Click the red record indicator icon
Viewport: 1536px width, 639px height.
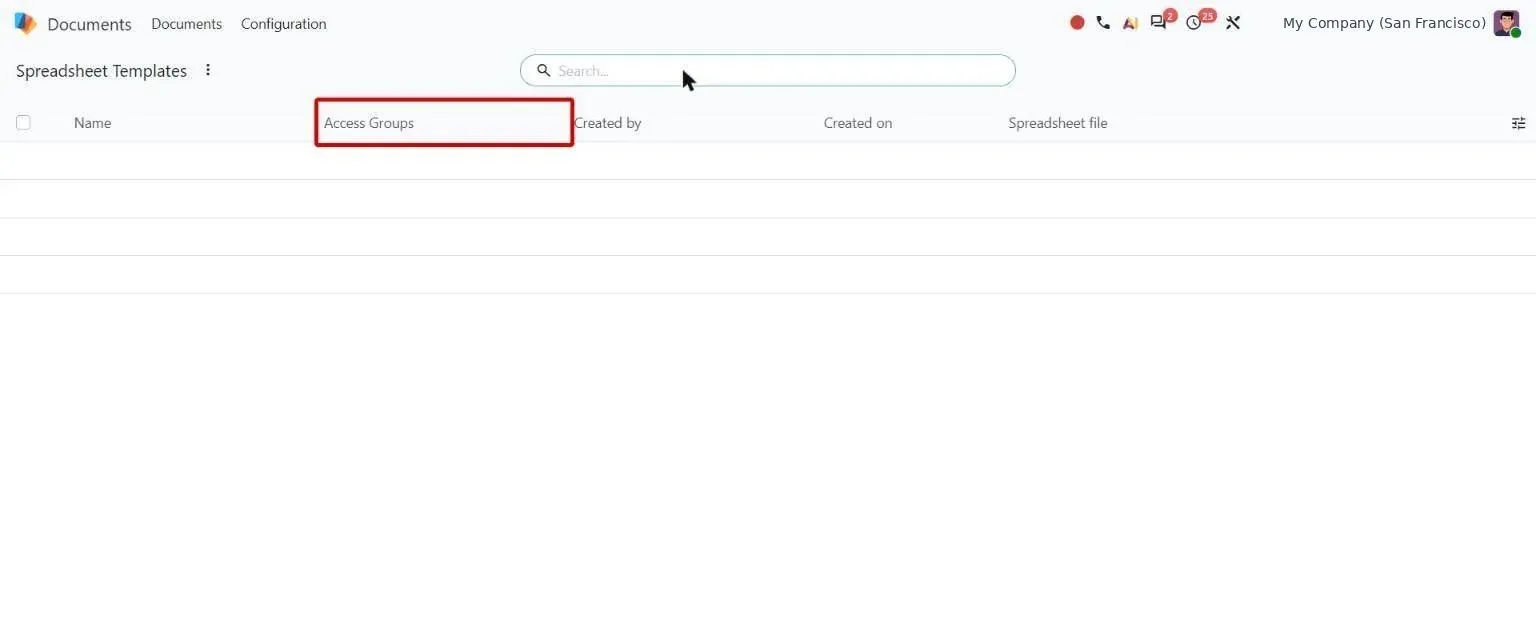(1077, 22)
